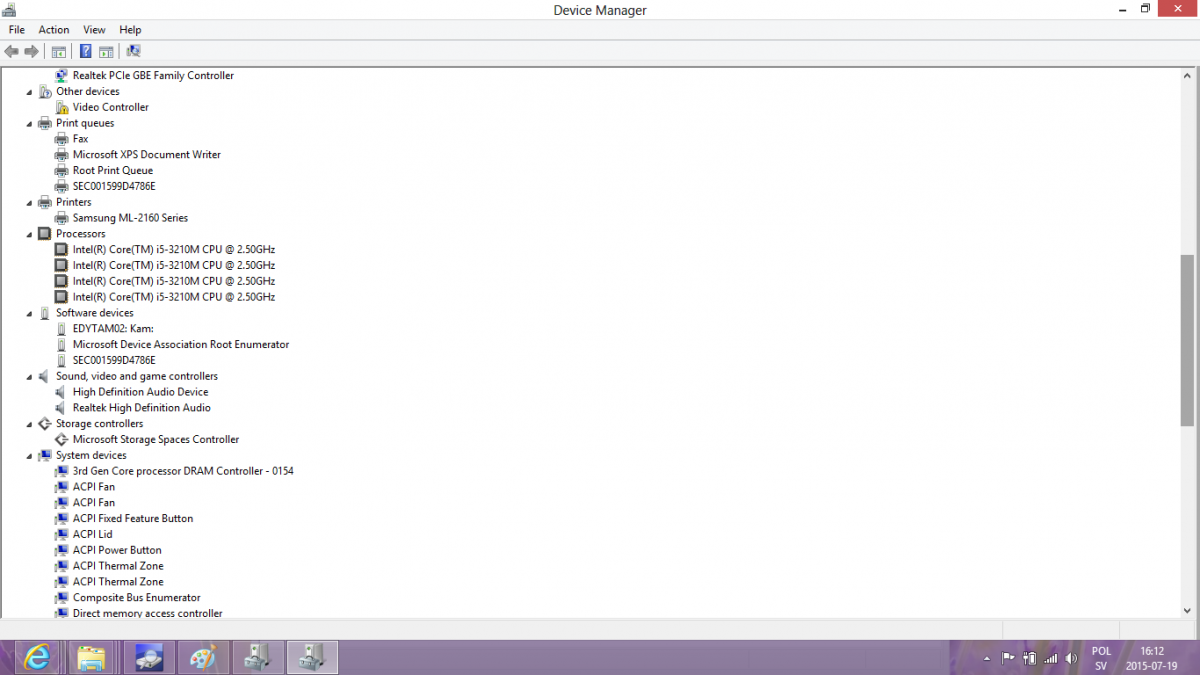
Task: Collapse the Printers category
Action: 30,203
